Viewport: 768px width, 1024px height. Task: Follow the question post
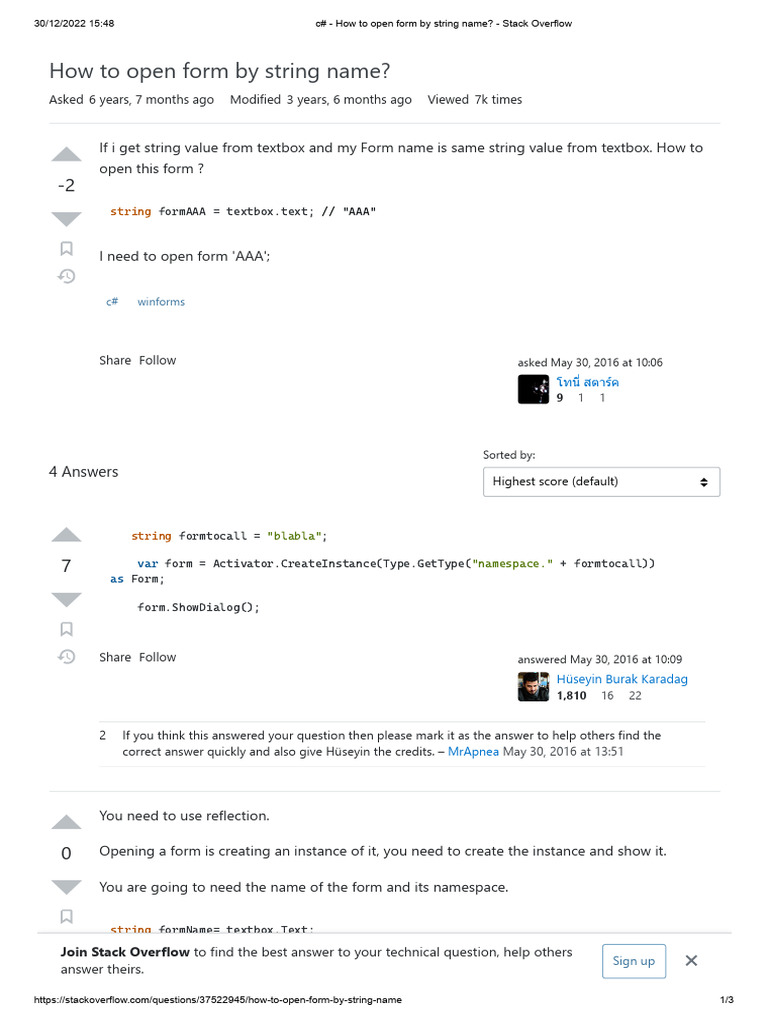(x=157, y=360)
